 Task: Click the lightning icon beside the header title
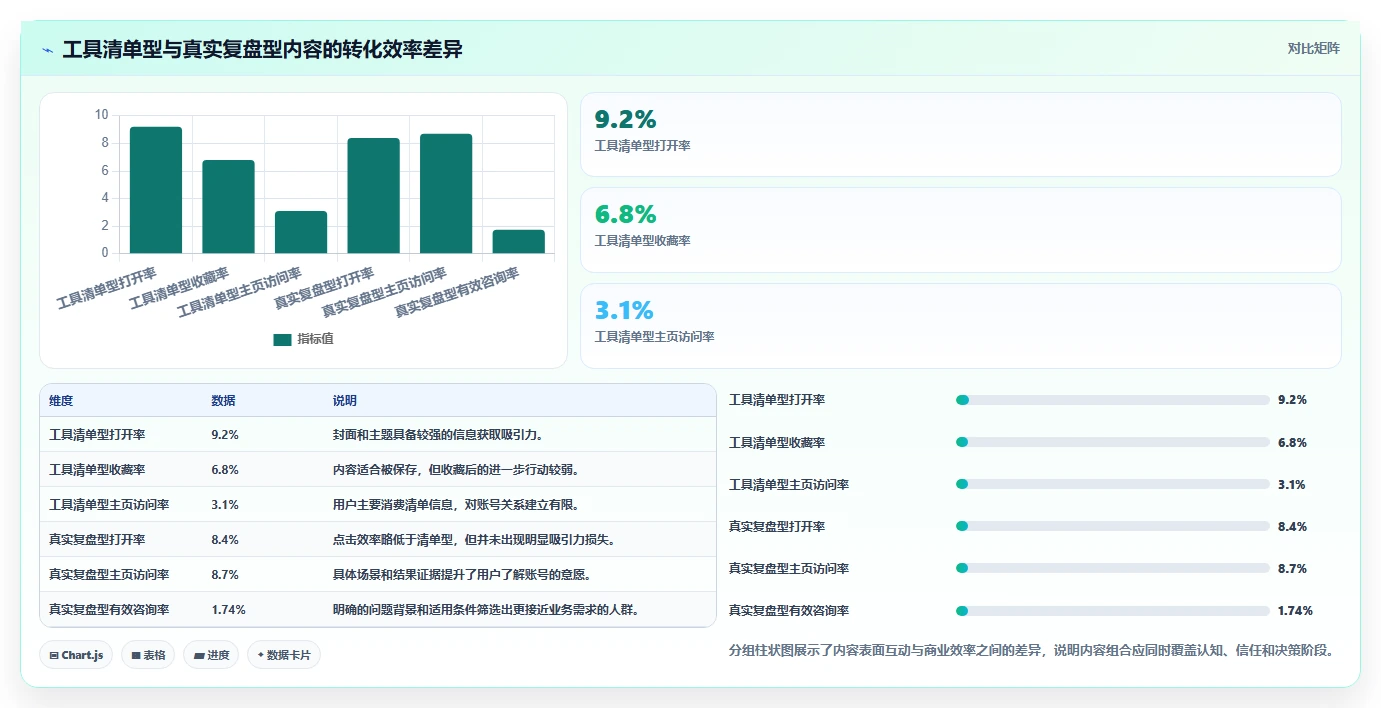pos(48,49)
